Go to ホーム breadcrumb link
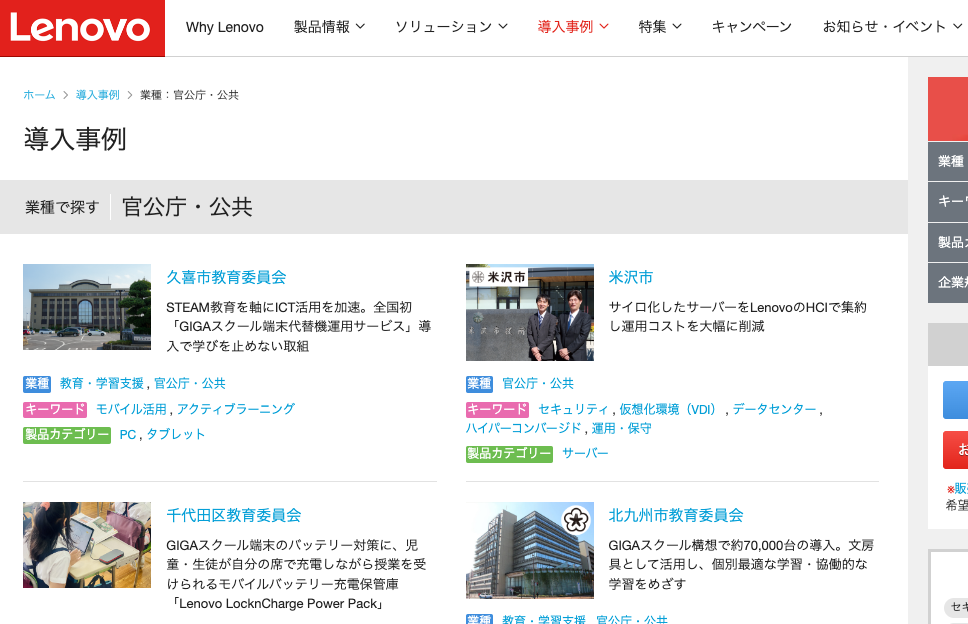Screen dimensions: 968x624 click(40, 95)
